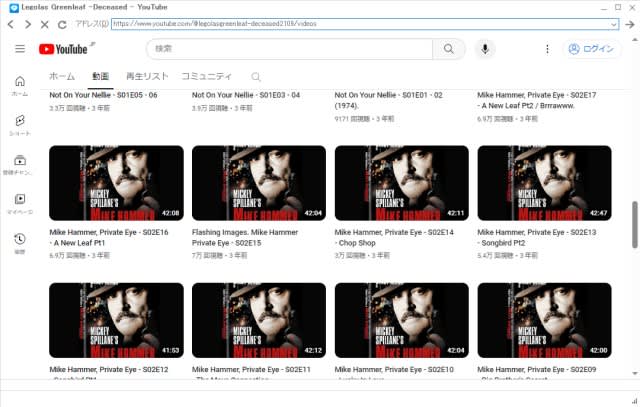Stop page loading with the X icon
640x407 pixels.
(44, 24)
